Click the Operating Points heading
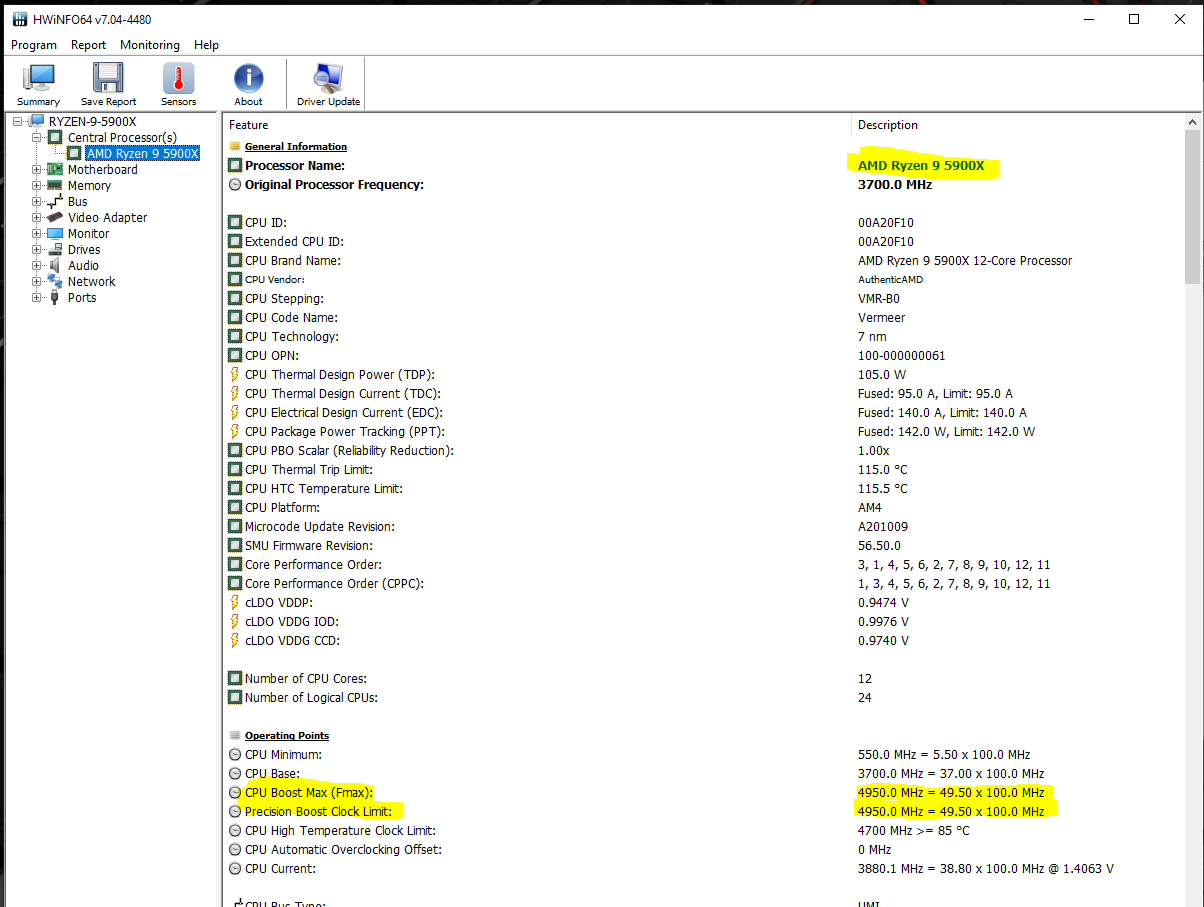Viewport: 1204px width, 907px height. coord(286,735)
